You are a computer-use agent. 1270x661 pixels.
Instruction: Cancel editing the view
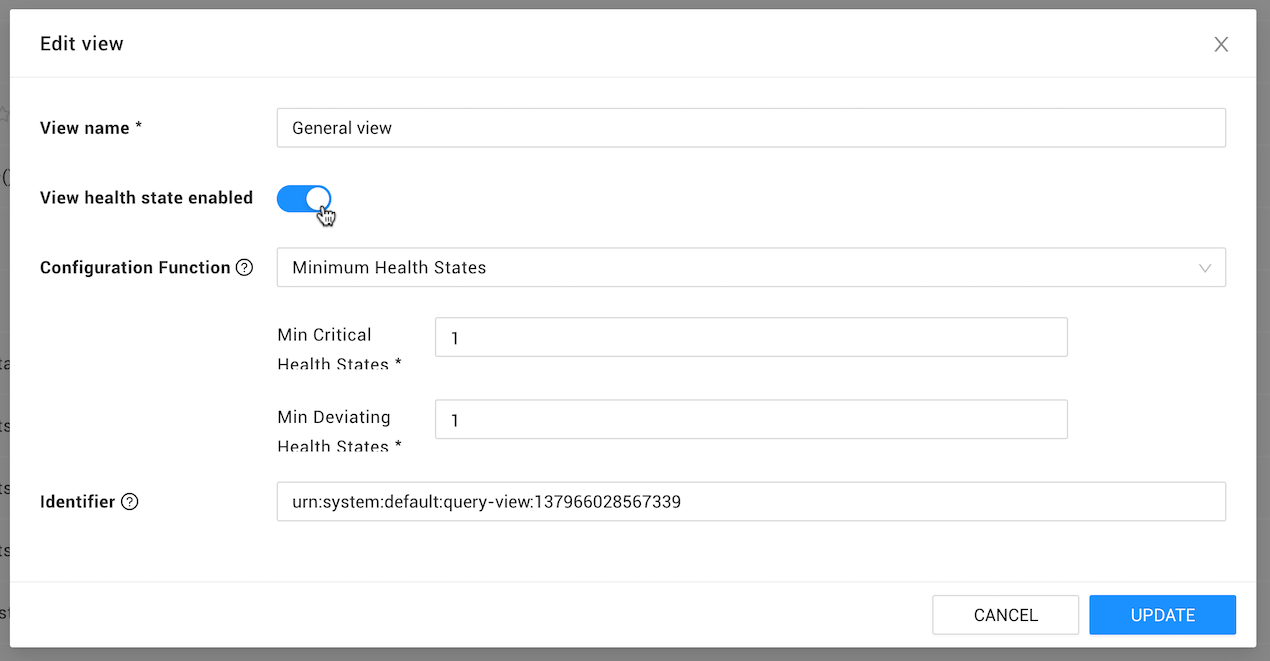click(x=1005, y=615)
